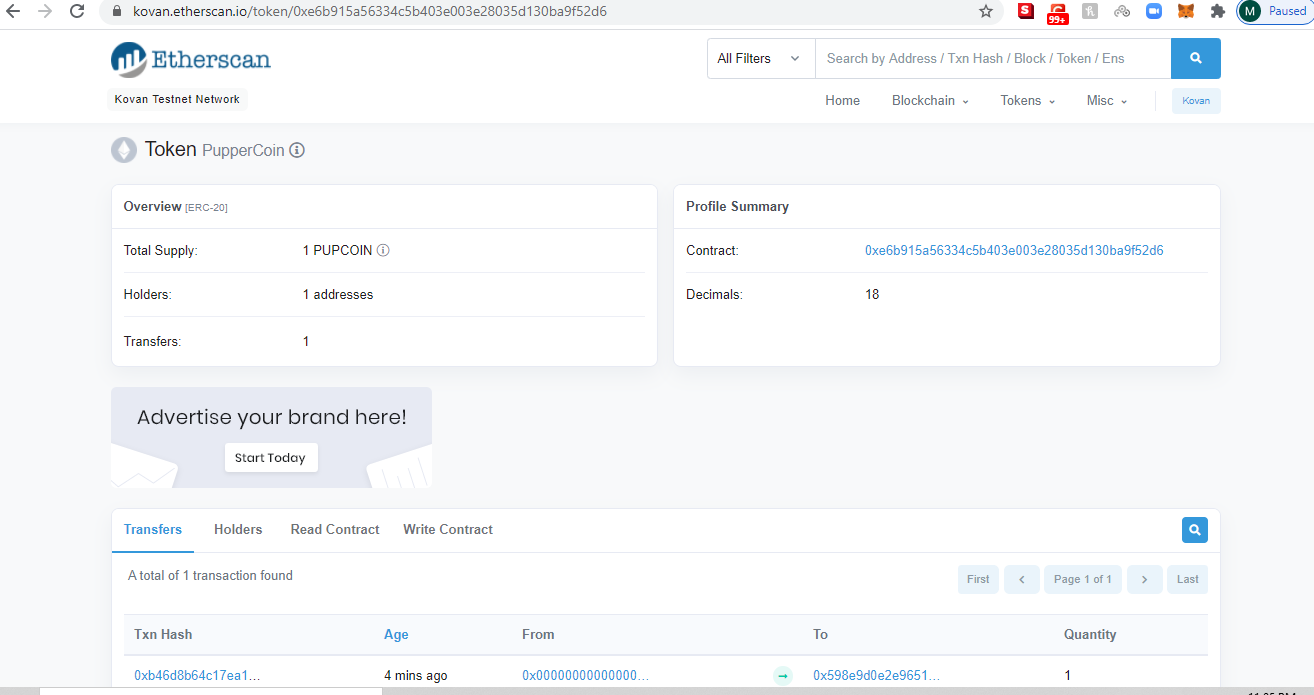Click the Start Today advertise button
1314x695 pixels.
271,458
